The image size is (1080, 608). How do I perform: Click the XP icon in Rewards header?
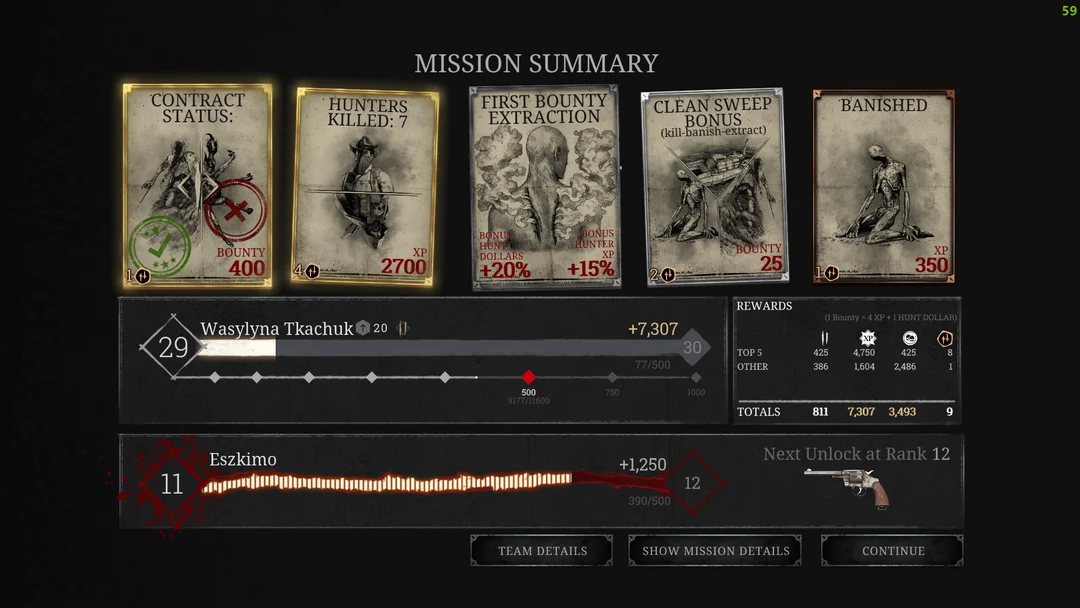click(x=867, y=338)
